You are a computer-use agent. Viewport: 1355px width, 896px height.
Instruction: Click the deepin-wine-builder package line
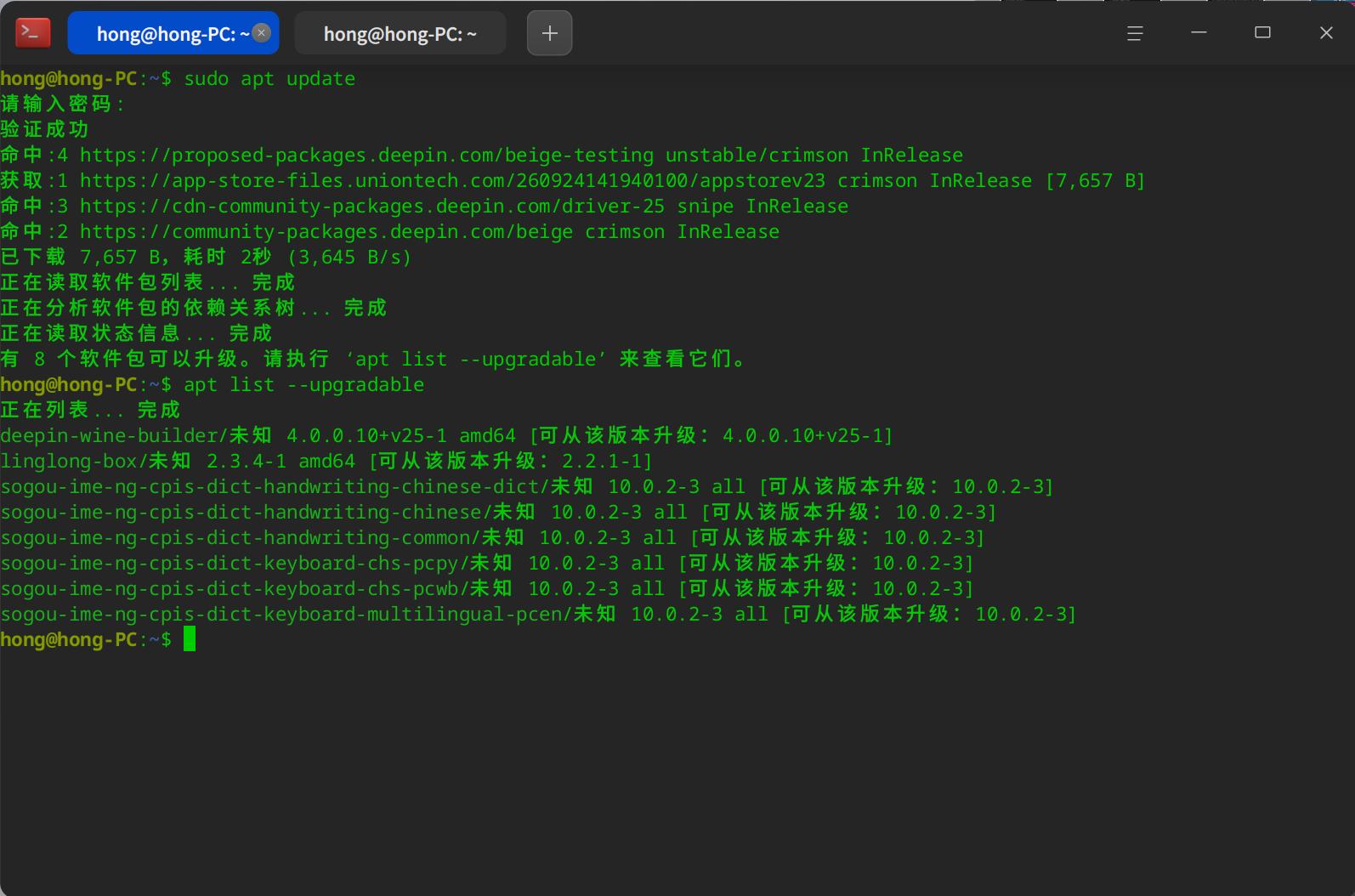[x=446, y=436]
